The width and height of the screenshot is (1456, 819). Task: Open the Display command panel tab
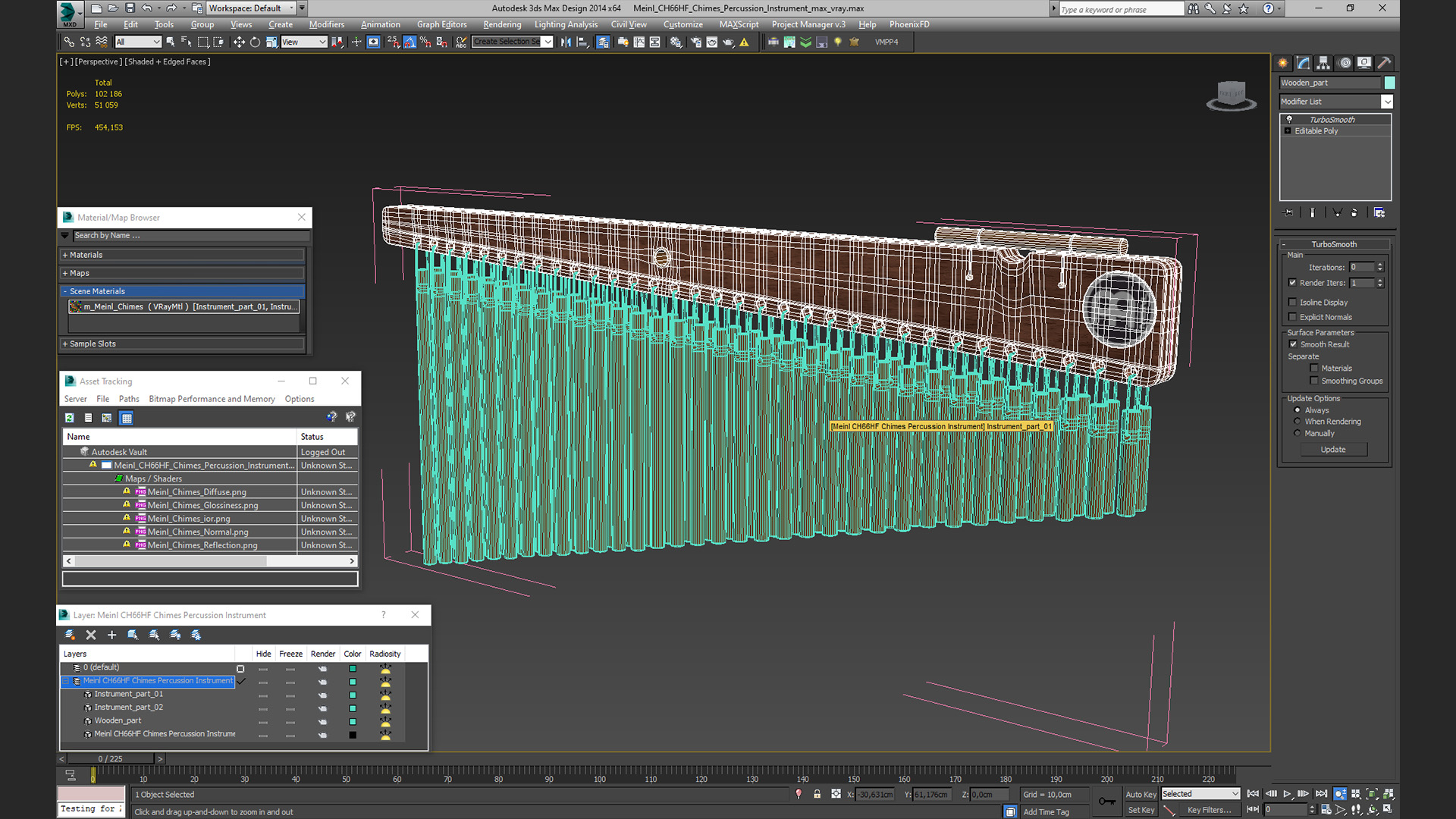(x=1364, y=63)
